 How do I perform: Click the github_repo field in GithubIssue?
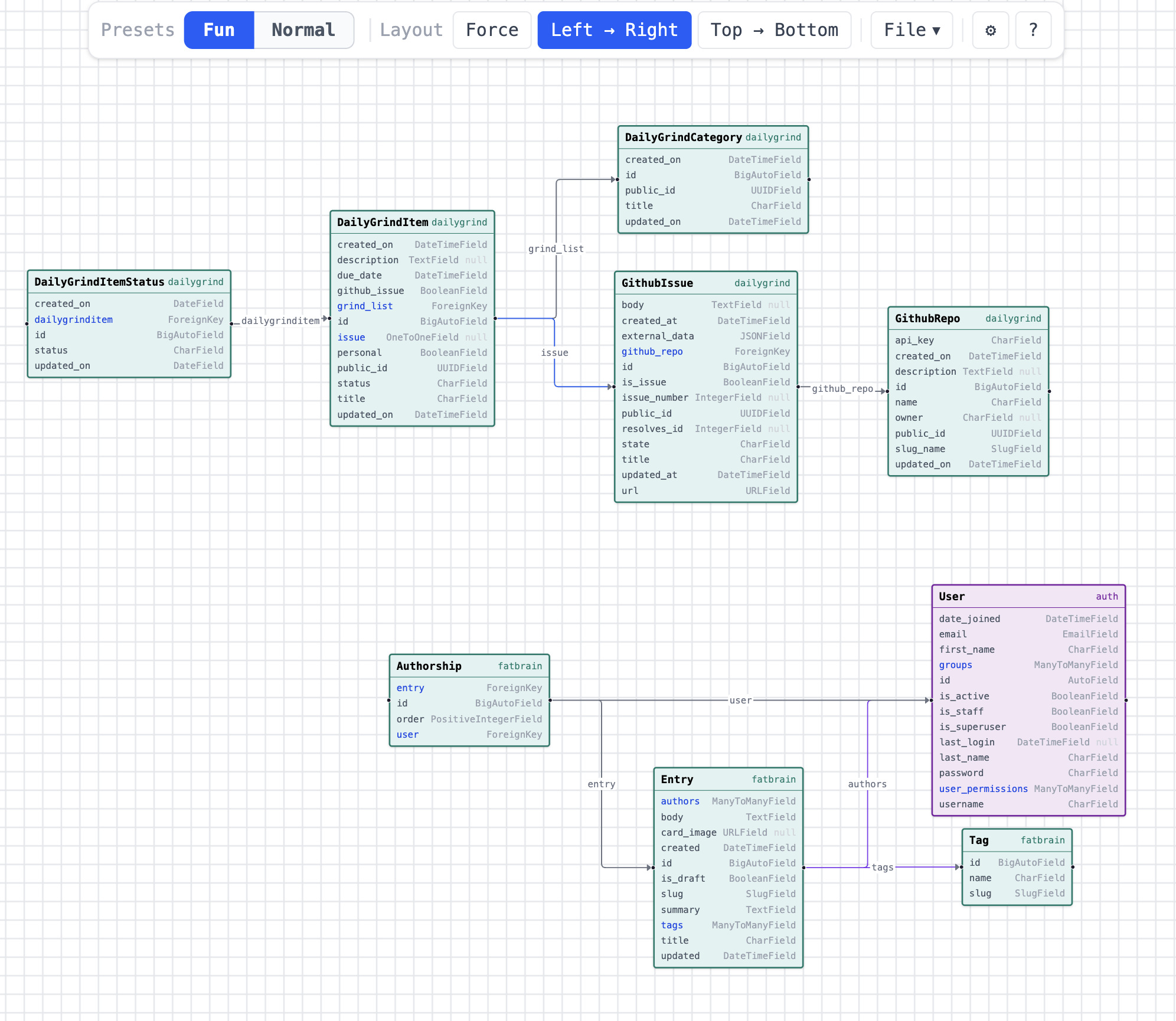point(652,352)
